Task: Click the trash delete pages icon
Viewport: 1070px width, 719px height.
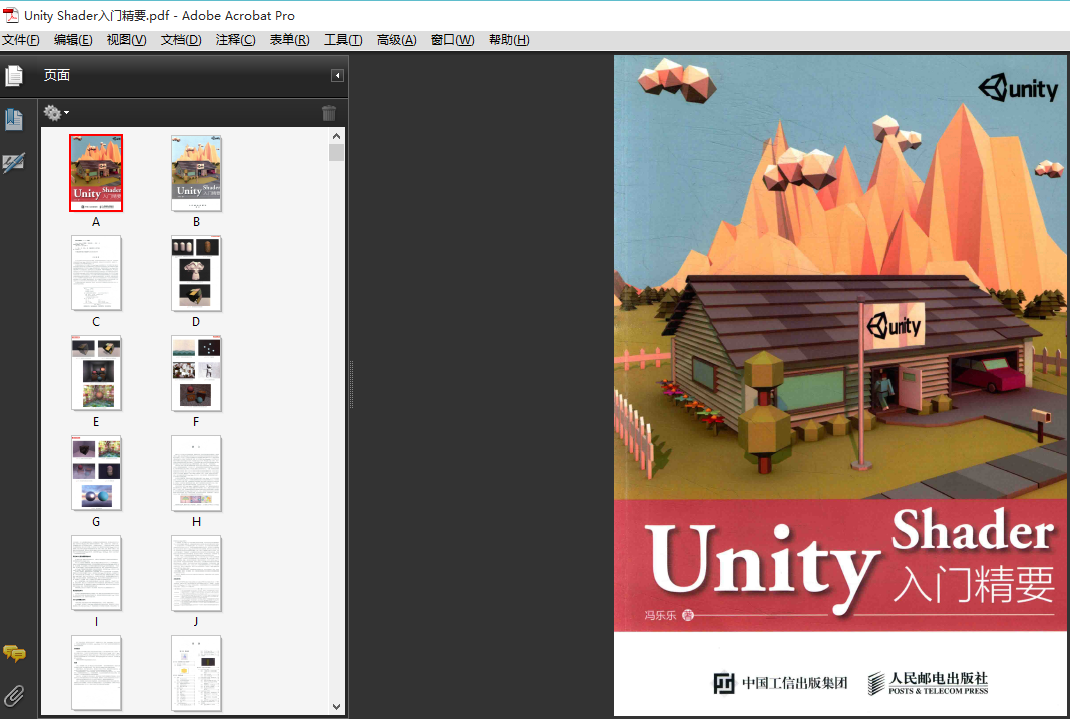Action: (x=329, y=113)
